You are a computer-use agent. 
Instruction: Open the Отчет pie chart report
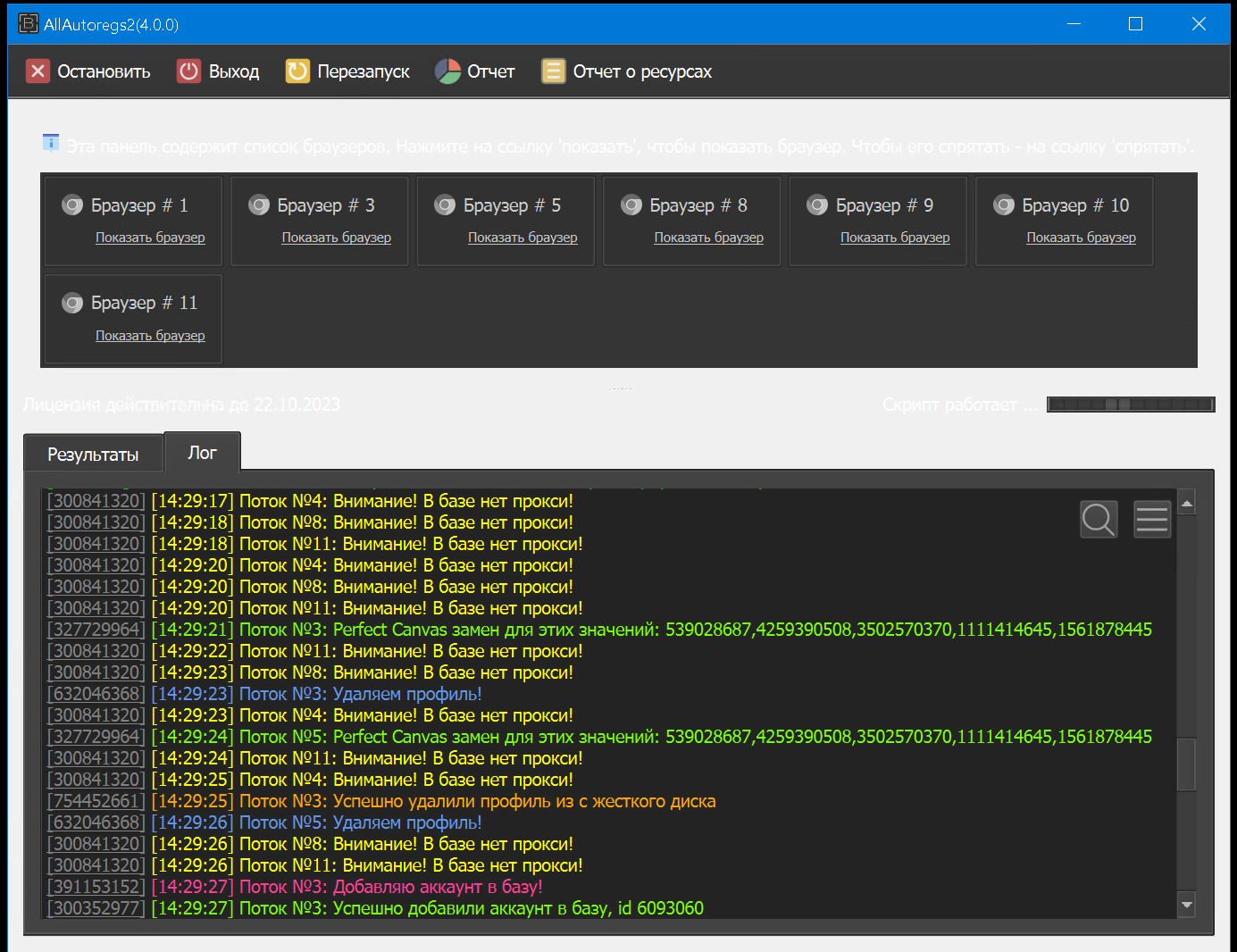click(x=447, y=71)
